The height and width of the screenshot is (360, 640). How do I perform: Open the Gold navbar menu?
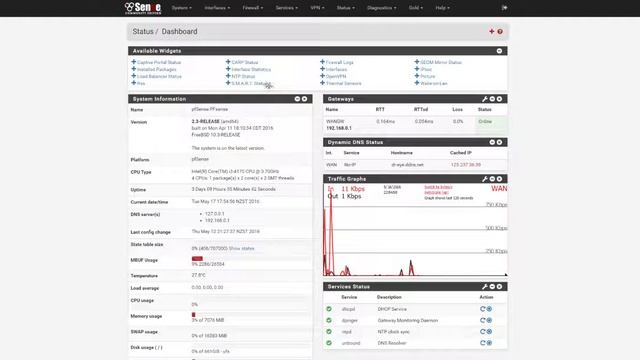click(416, 8)
